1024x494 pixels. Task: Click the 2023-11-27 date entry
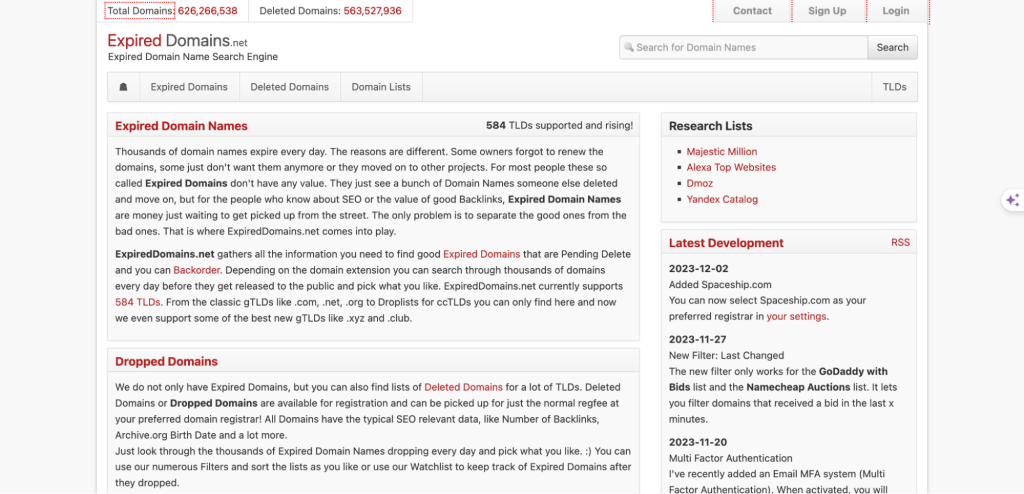pos(697,340)
